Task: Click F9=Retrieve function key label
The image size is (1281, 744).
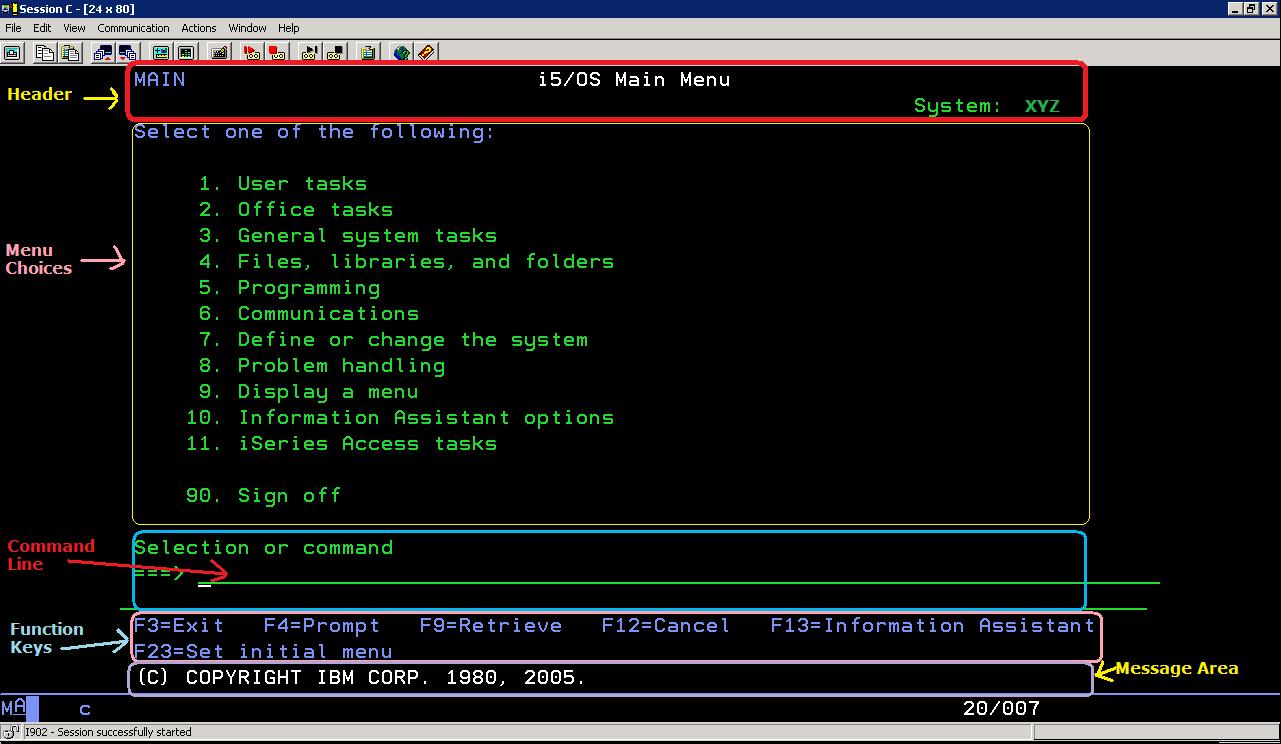Action: pyautogui.click(x=491, y=626)
